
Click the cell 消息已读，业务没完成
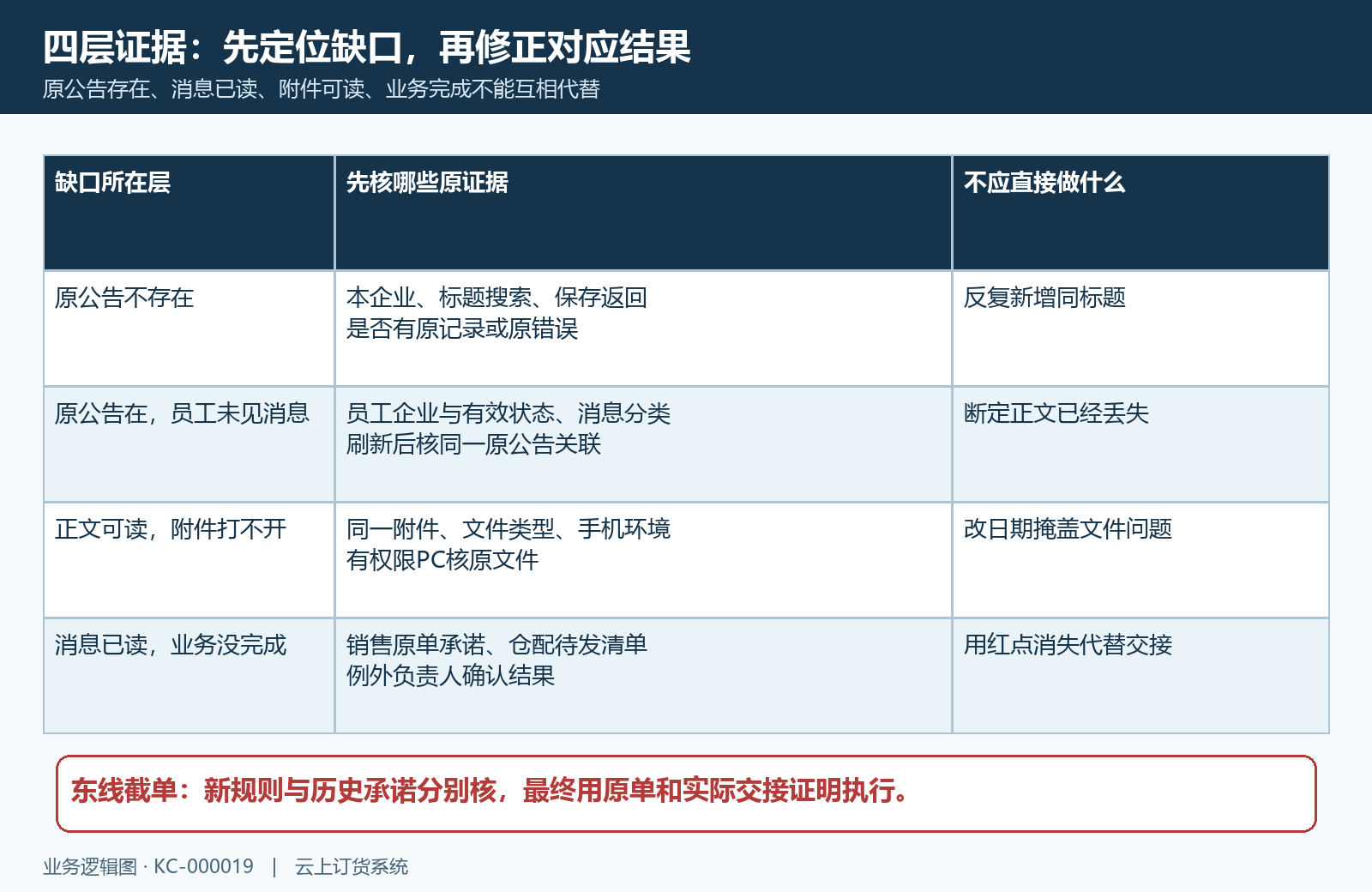(x=190, y=676)
